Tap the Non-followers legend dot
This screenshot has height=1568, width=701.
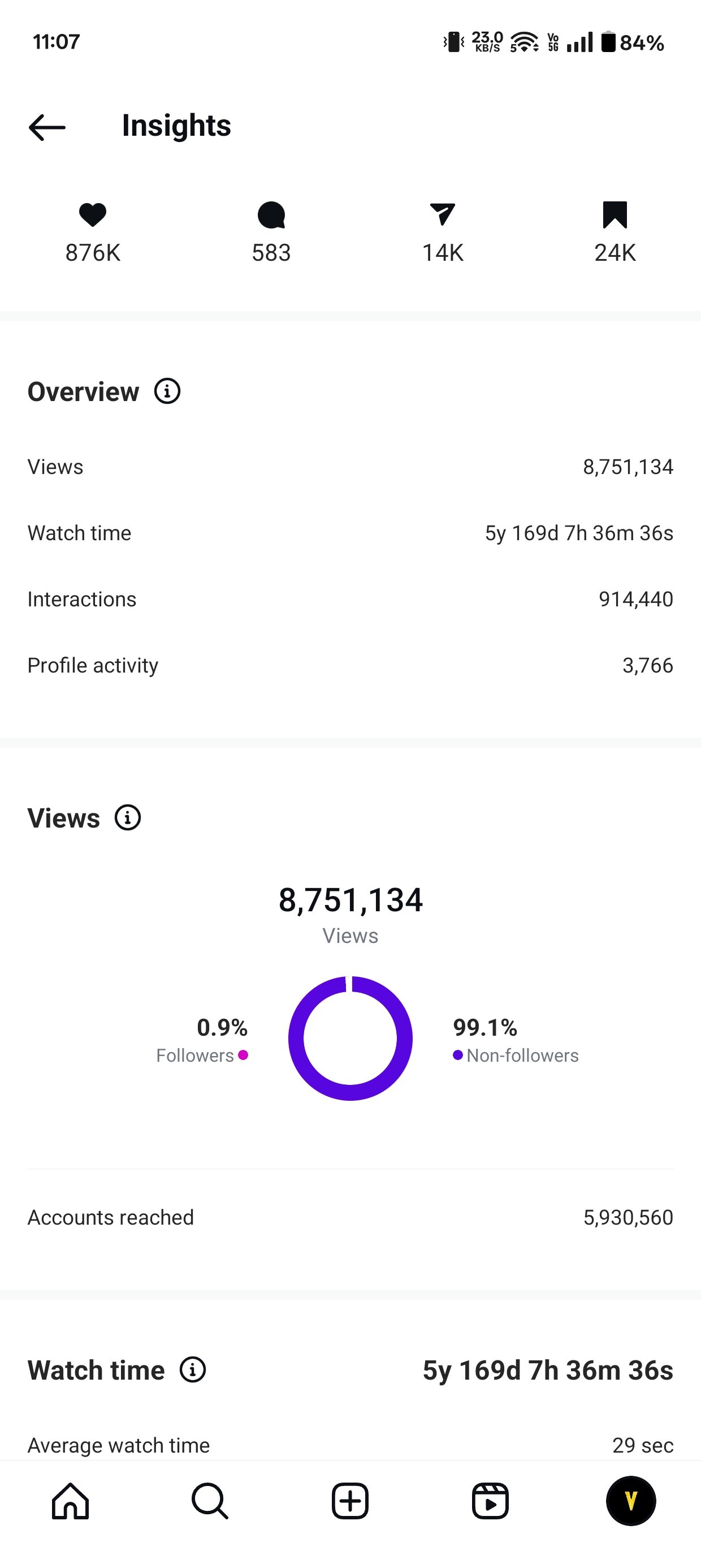(457, 1055)
